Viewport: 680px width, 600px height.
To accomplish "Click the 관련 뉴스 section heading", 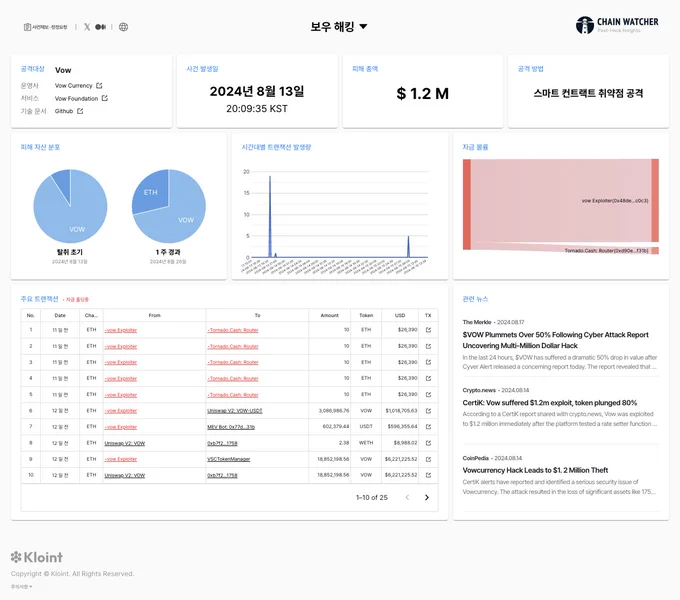I will click(475, 299).
